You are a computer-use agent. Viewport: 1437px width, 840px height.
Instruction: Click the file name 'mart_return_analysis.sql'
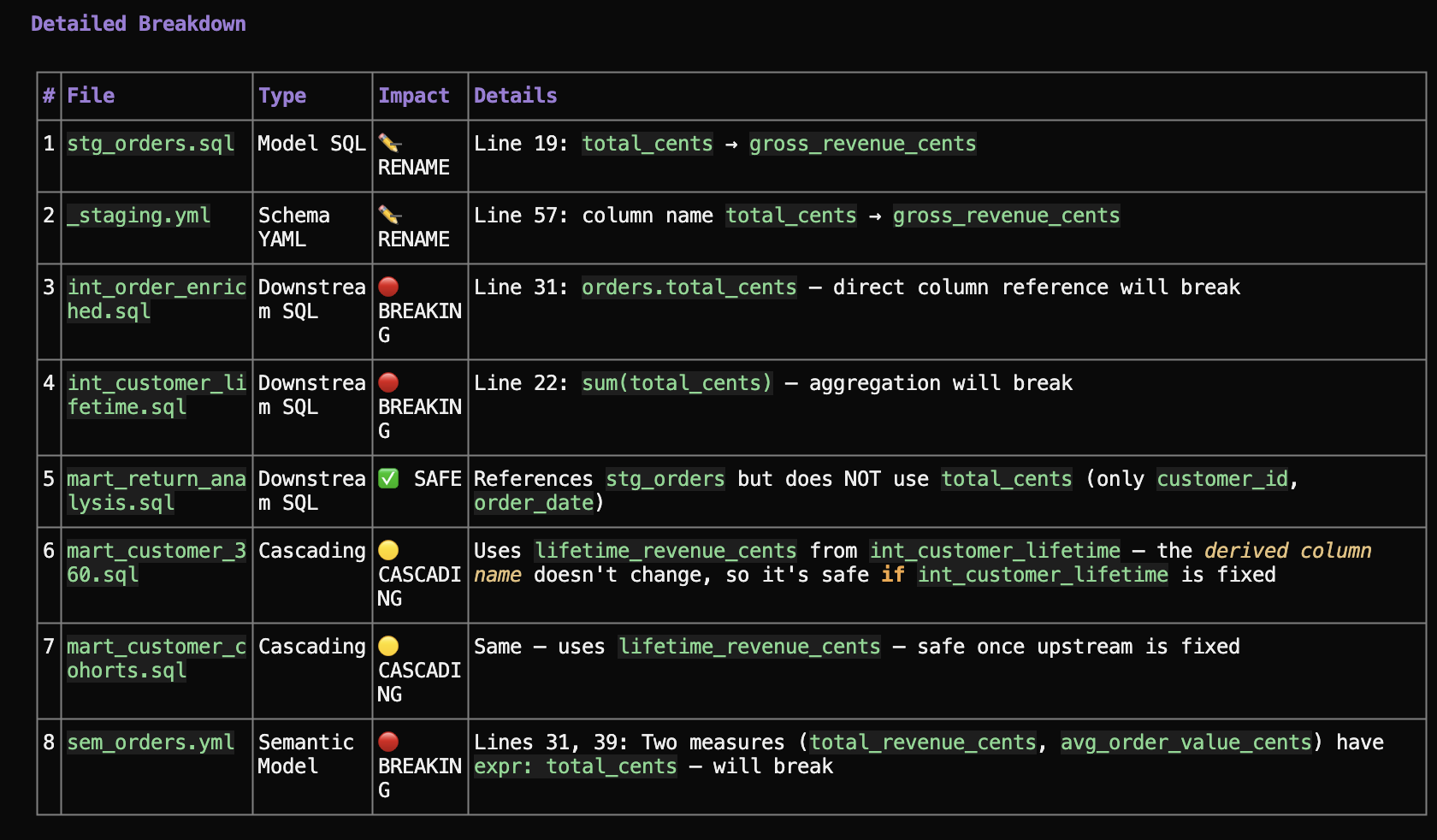(157, 491)
